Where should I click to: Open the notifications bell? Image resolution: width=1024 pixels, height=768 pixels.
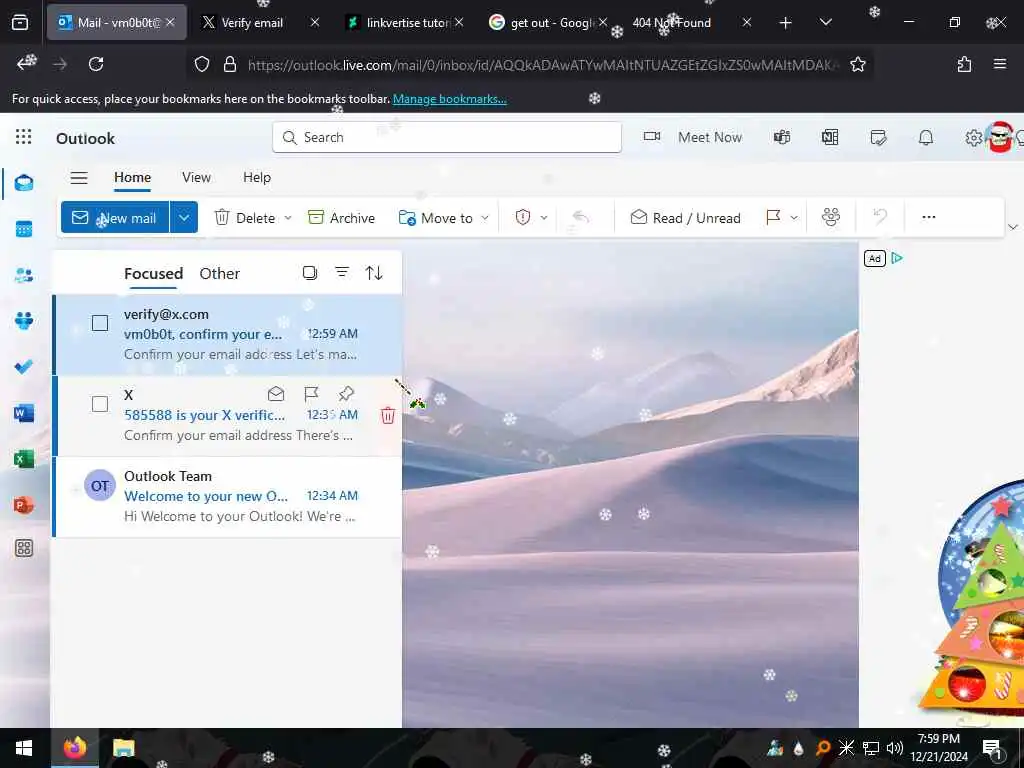(x=926, y=137)
